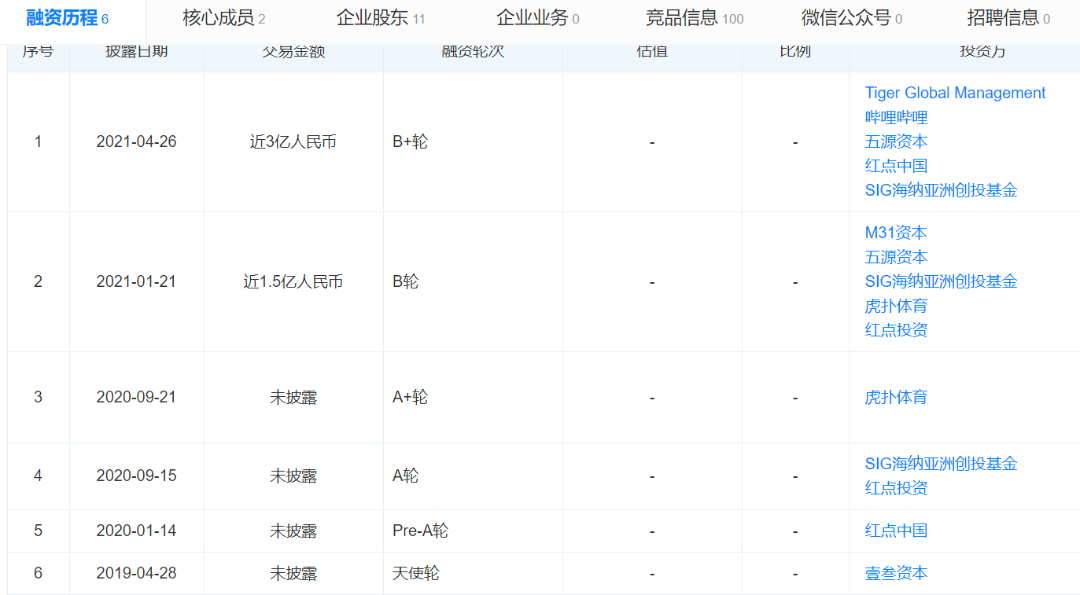View the 竞品信息 tab
Image resolution: width=1080 pixels, height=595 pixels.
pyautogui.click(x=694, y=18)
